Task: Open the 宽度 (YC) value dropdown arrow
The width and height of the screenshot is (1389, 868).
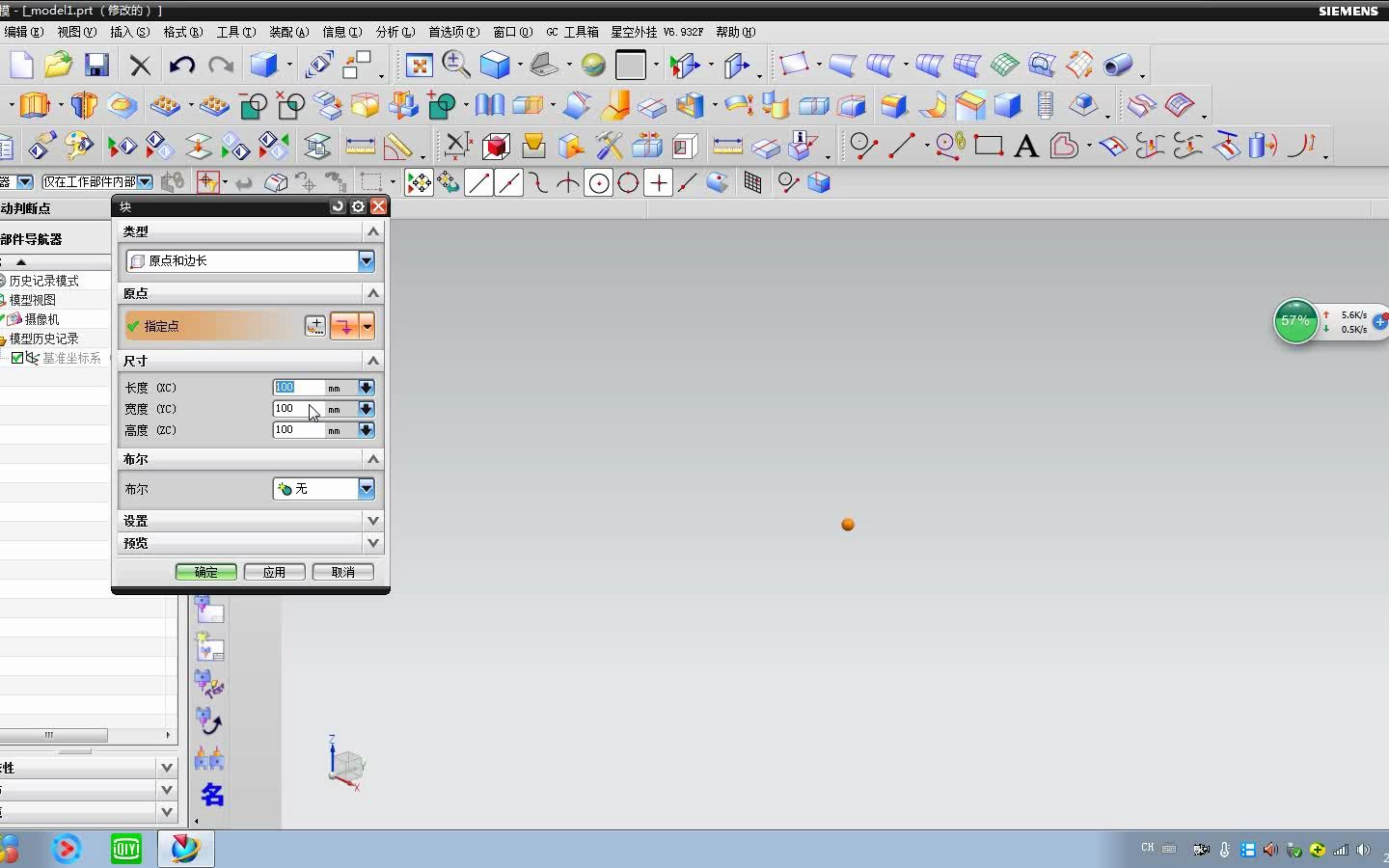Action: [367, 409]
